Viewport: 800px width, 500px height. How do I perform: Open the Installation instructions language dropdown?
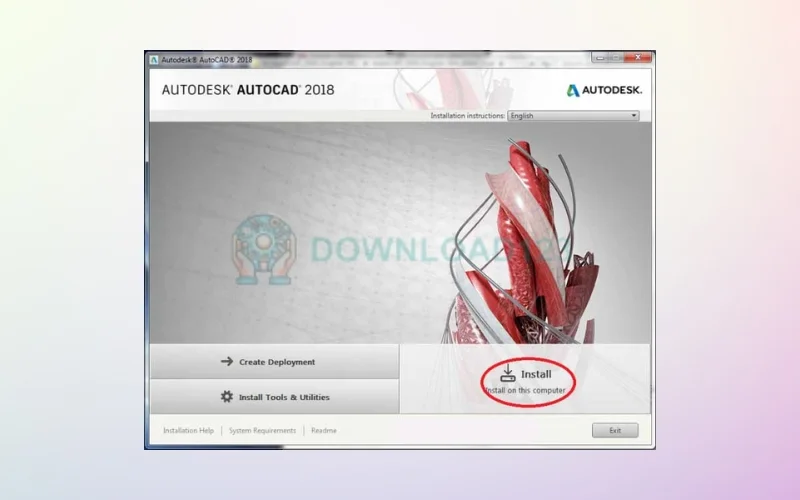572,116
